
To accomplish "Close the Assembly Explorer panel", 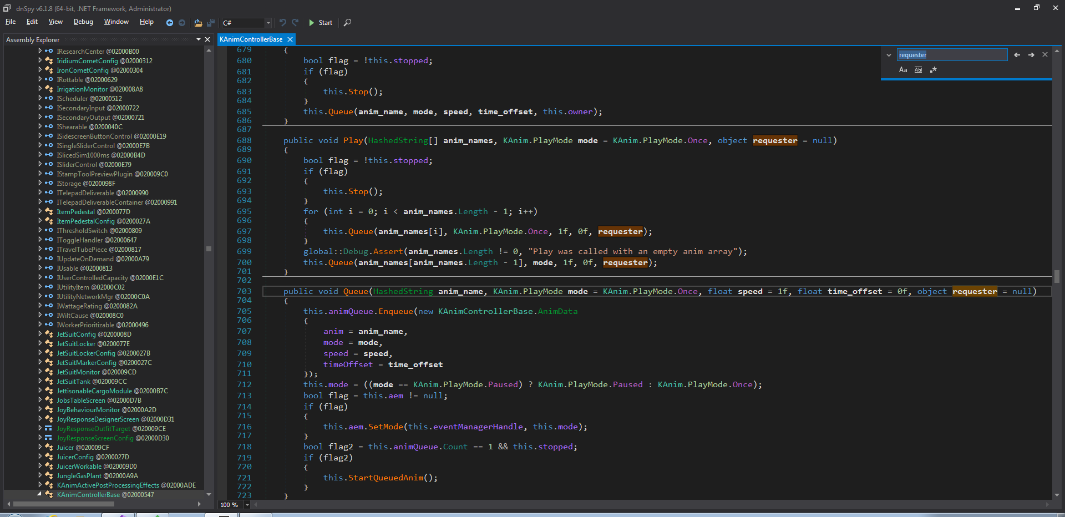I will click(206, 39).
